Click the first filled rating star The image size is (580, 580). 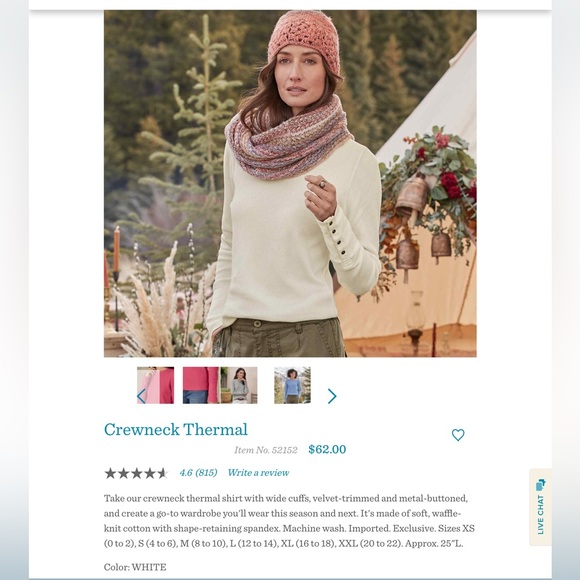click(110, 473)
